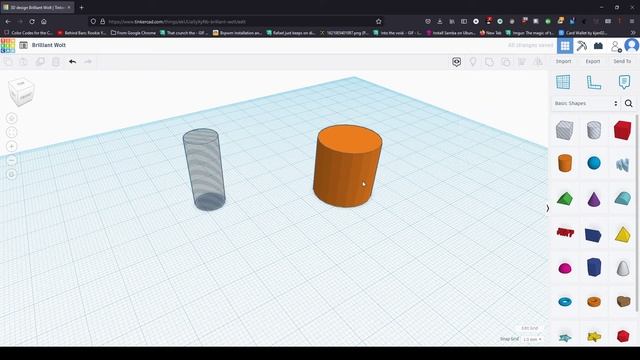Open the design list icon beside title
Viewport: 640px width, 360px height.
tap(24, 45)
